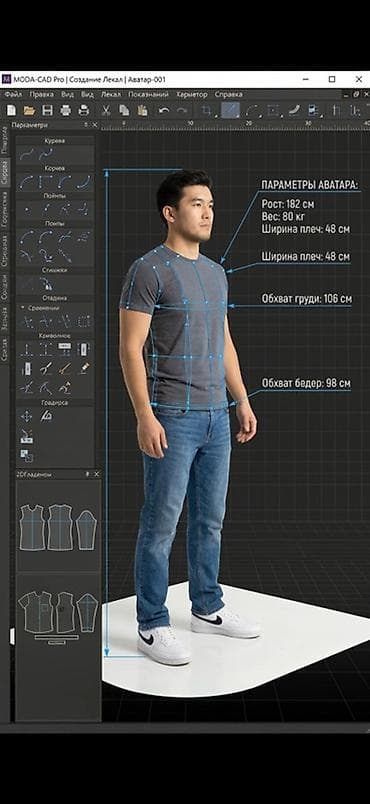Select the pliers tool in the tool panel
This screenshot has height=804, width=370.
pyautogui.click(x=46, y=368)
